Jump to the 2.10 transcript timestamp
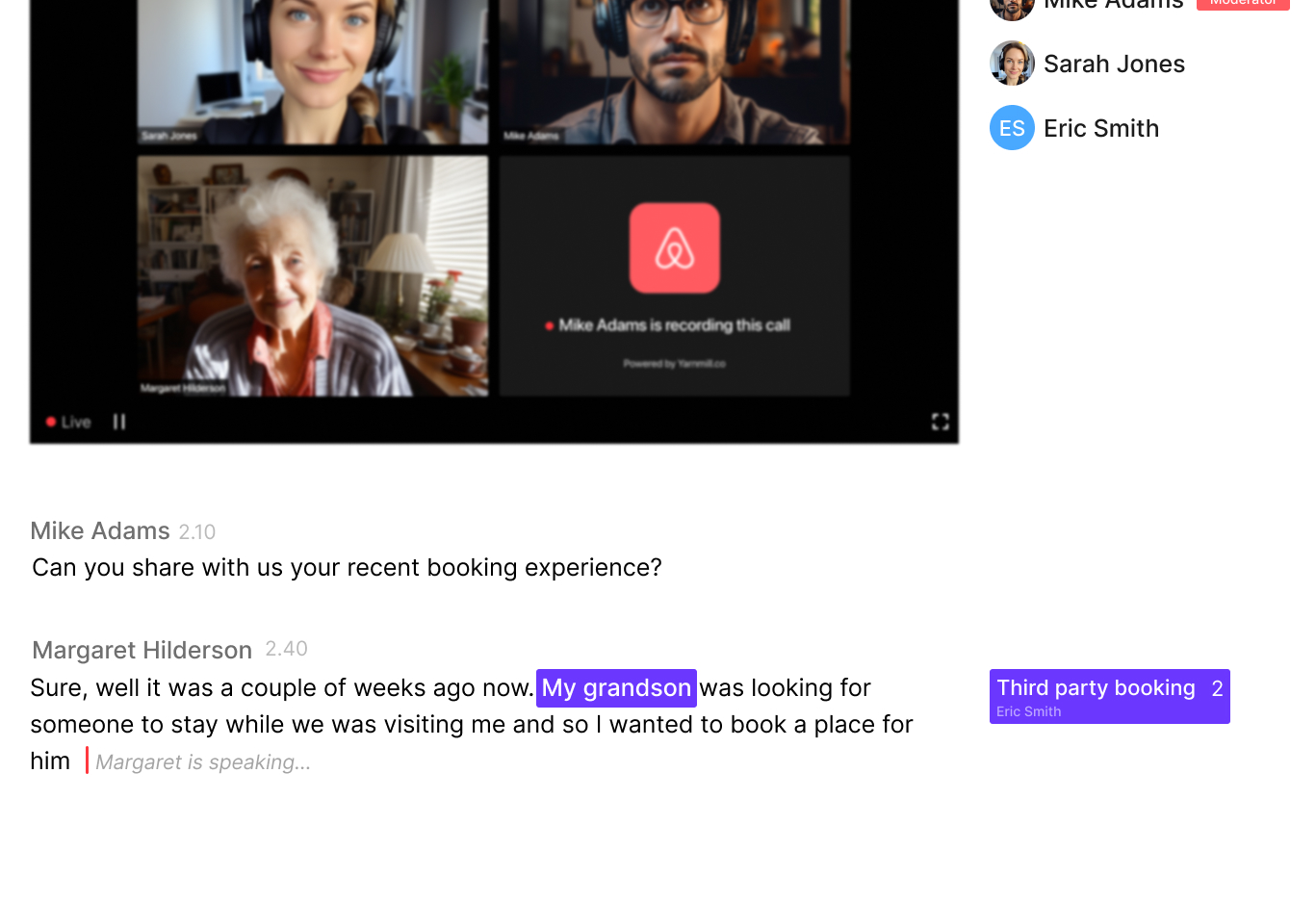The height and width of the screenshot is (902, 1316). tap(197, 532)
